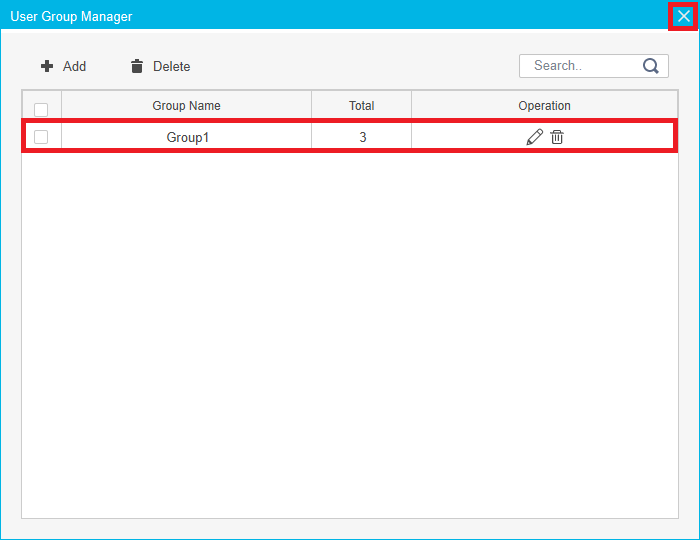The image size is (700, 540).
Task: Click blank space in Group1 Operation cell
Action: pyautogui.click(x=630, y=137)
